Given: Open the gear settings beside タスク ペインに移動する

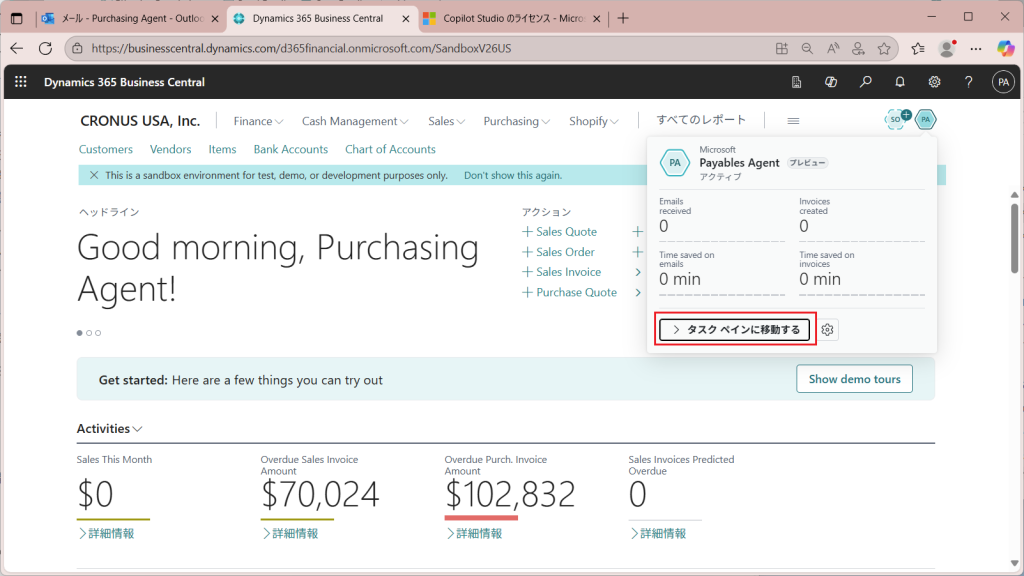Looking at the screenshot, I should coord(827,330).
